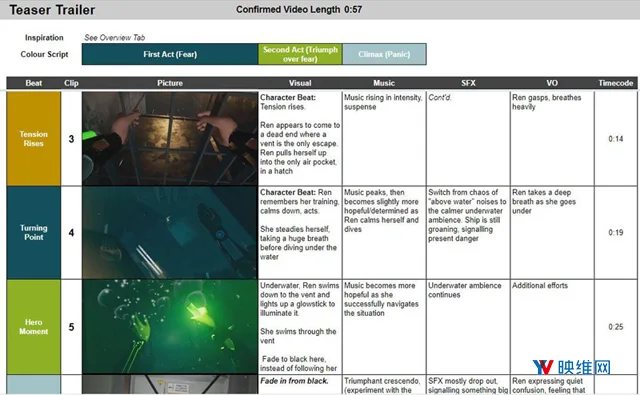Select the 'Picture' column header
This screenshot has height=395, width=640.
pyautogui.click(x=170, y=83)
